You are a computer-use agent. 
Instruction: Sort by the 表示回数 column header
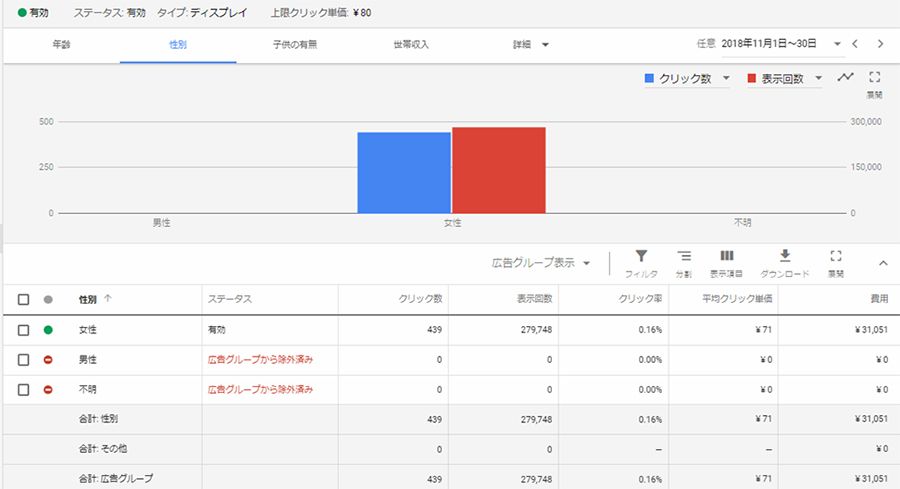click(x=534, y=299)
